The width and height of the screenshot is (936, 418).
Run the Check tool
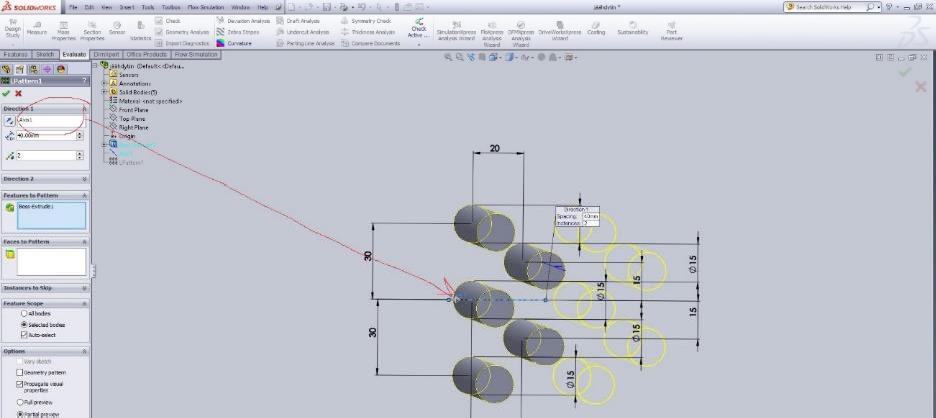click(168, 20)
